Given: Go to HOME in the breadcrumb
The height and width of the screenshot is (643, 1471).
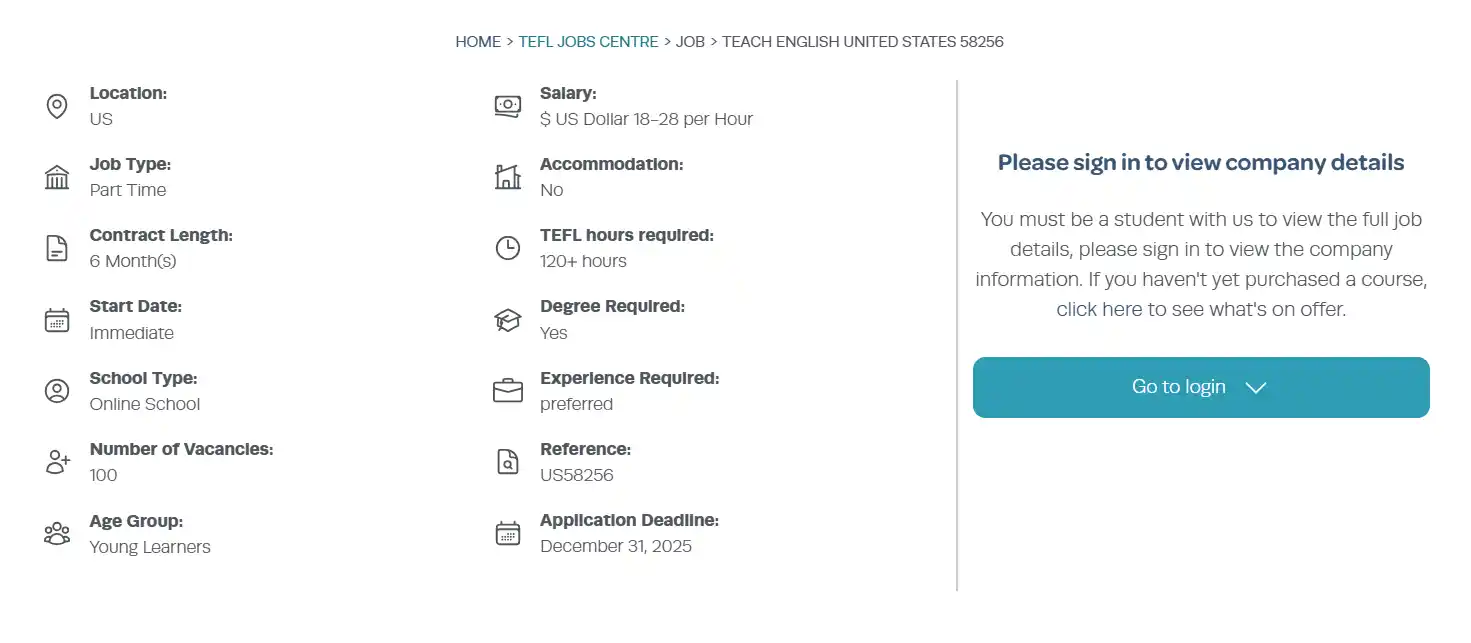Looking at the screenshot, I should 478,42.
